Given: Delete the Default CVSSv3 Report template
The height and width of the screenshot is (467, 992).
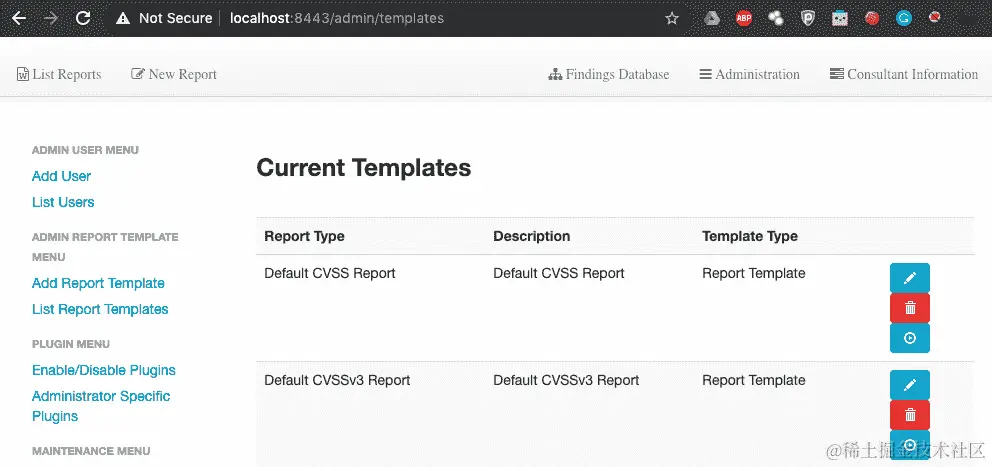Looking at the screenshot, I should (909, 415).
